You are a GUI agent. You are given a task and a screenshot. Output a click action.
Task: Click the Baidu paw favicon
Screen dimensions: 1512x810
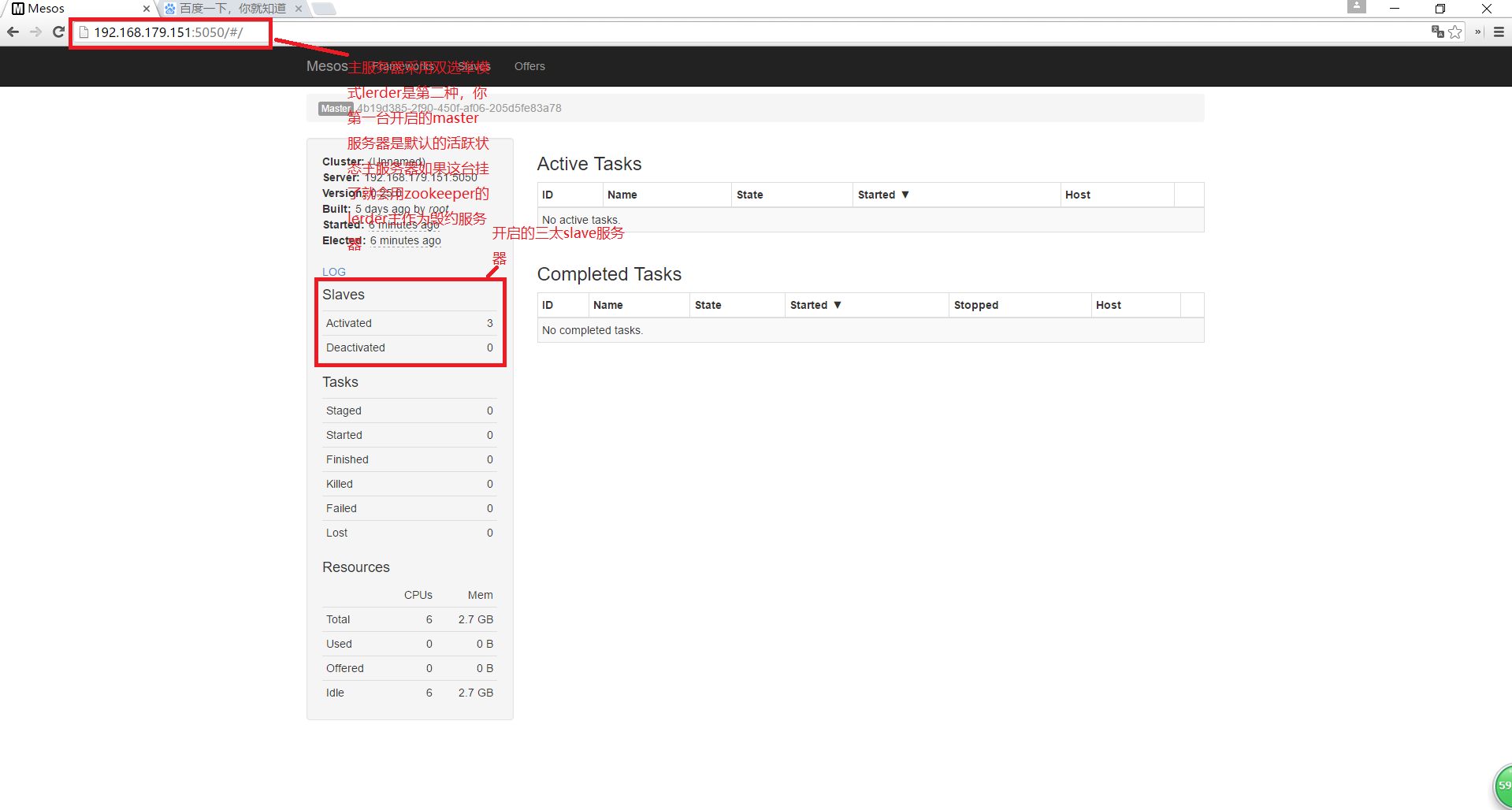click(x=170, y=9)
